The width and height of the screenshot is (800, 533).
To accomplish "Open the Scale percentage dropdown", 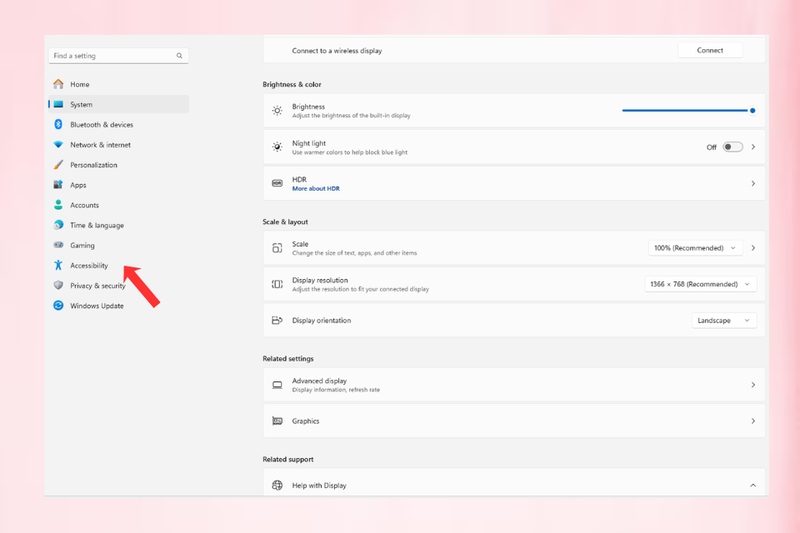I will (695, 248).
